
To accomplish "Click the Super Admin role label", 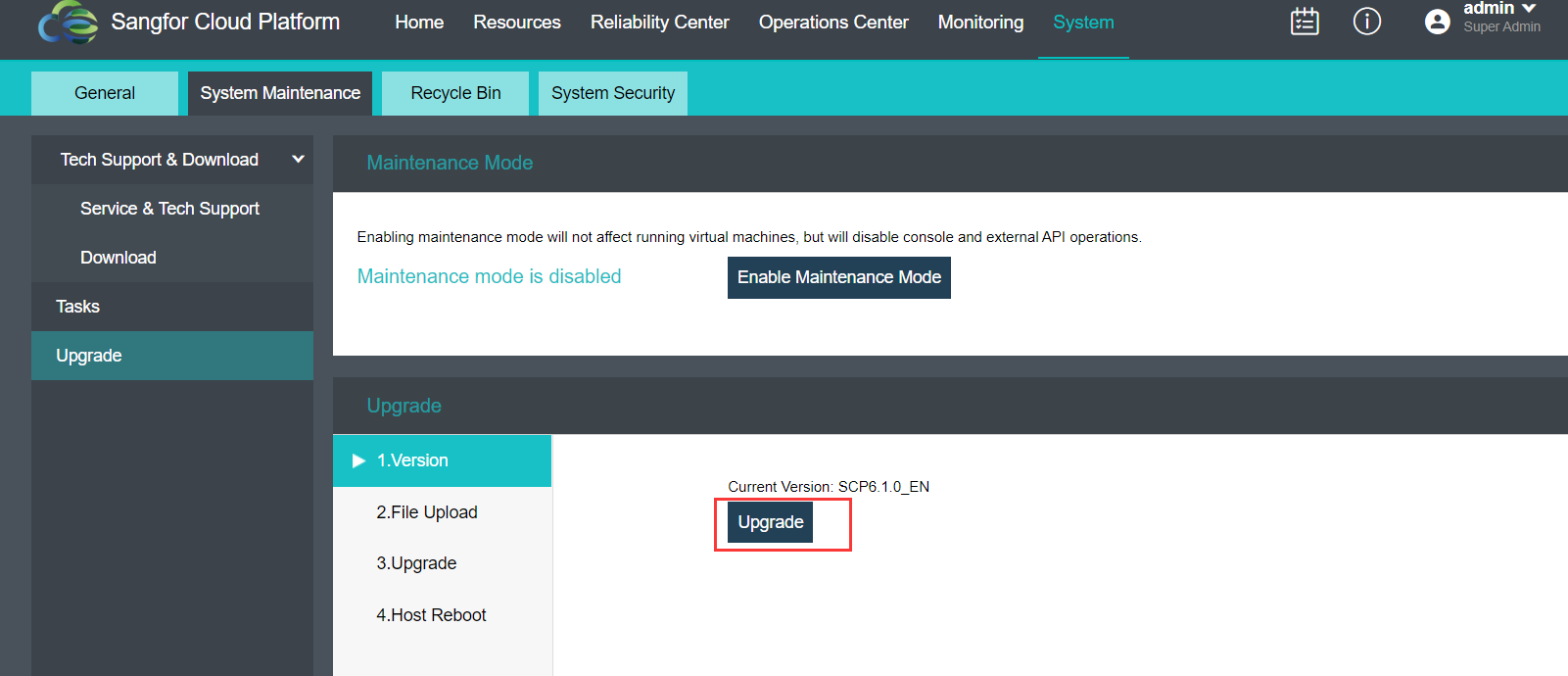I will [1501, 27].
